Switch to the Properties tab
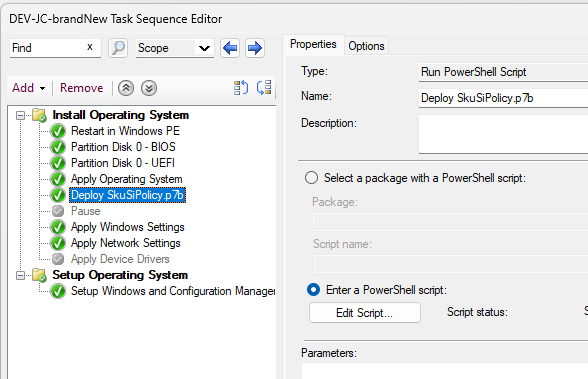 coord(313,44)
